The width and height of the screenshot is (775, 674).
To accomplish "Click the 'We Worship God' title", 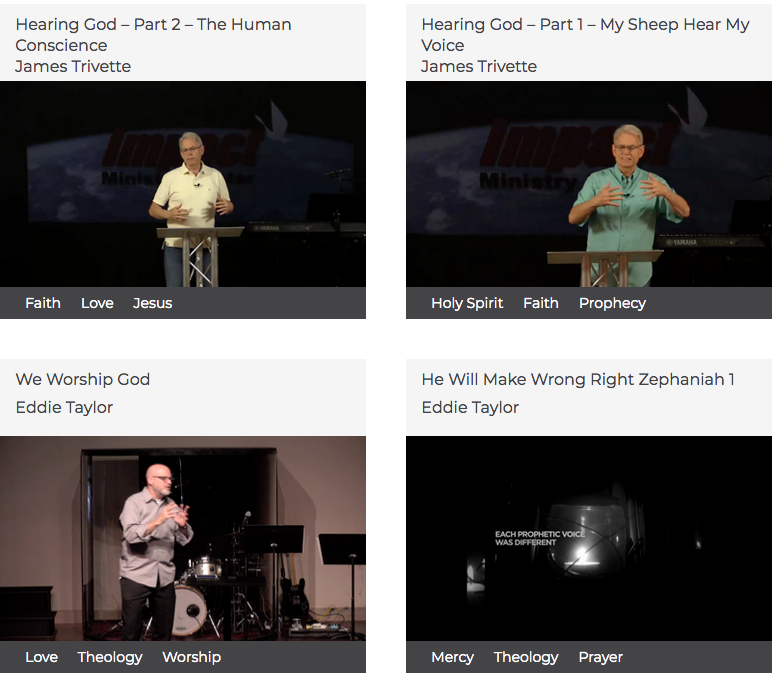I will [83, 379].
